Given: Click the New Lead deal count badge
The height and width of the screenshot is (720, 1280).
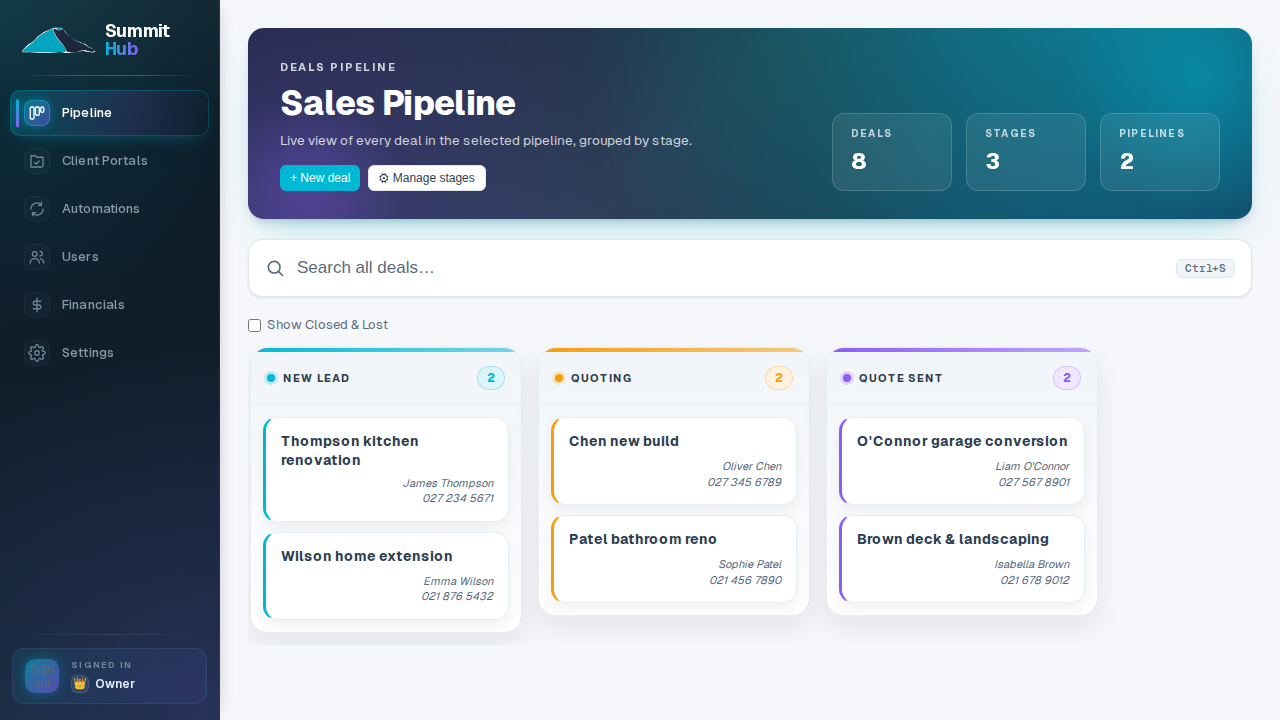Looking at the screenshot, I should pyautogui.click(x=491, y=378).
